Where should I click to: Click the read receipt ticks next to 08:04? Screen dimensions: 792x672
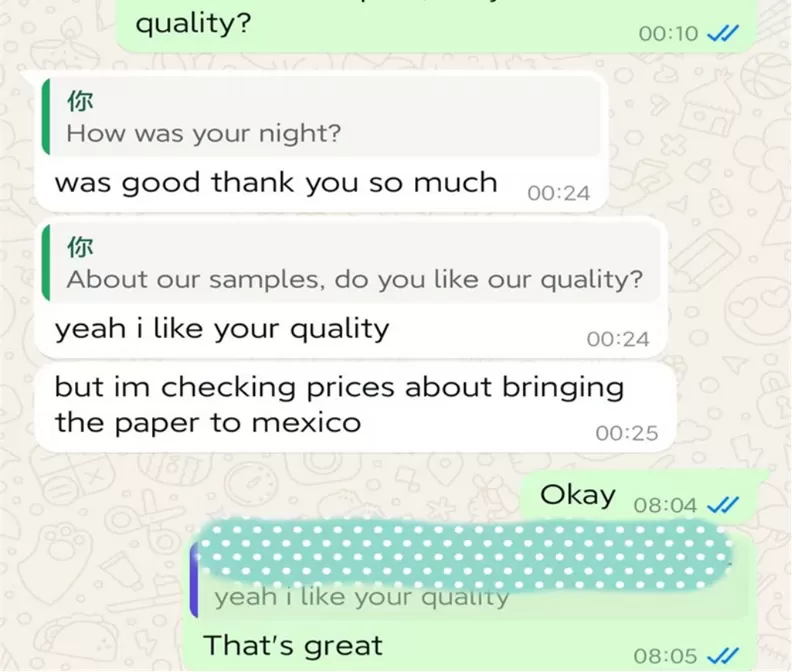pos(723,505)
